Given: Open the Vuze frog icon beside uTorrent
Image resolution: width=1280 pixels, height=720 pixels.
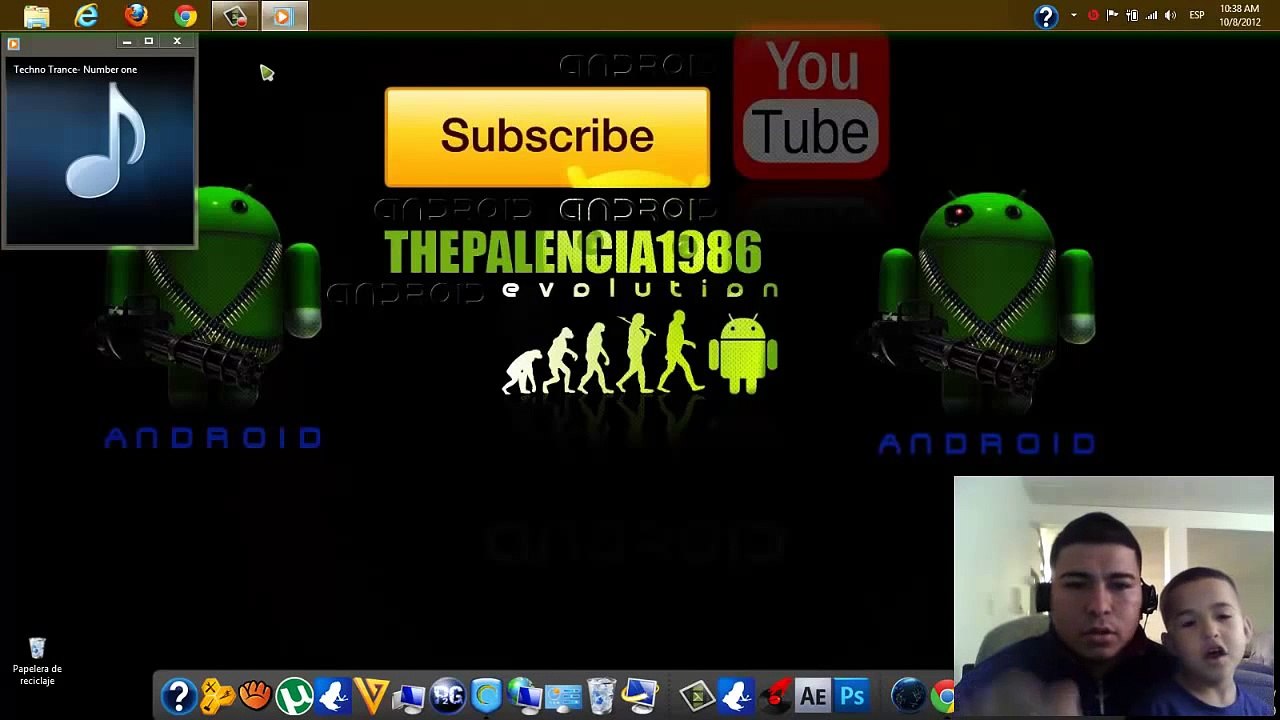Looking at the screenshot, I should pyautogui.click(x=333, y=696).
